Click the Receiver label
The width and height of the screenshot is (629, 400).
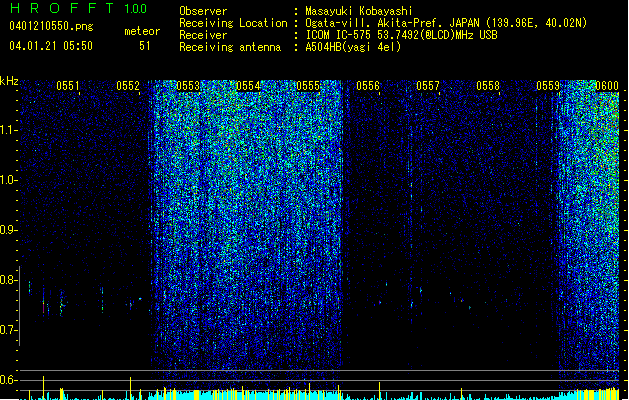(203, 35)
